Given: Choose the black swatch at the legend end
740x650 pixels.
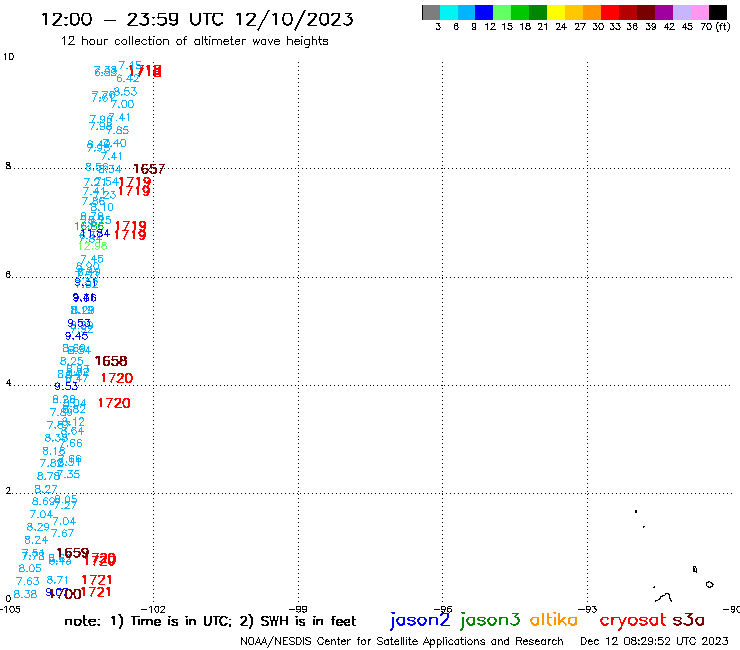Looking at the screenshot, I should (x=717, y=12).
